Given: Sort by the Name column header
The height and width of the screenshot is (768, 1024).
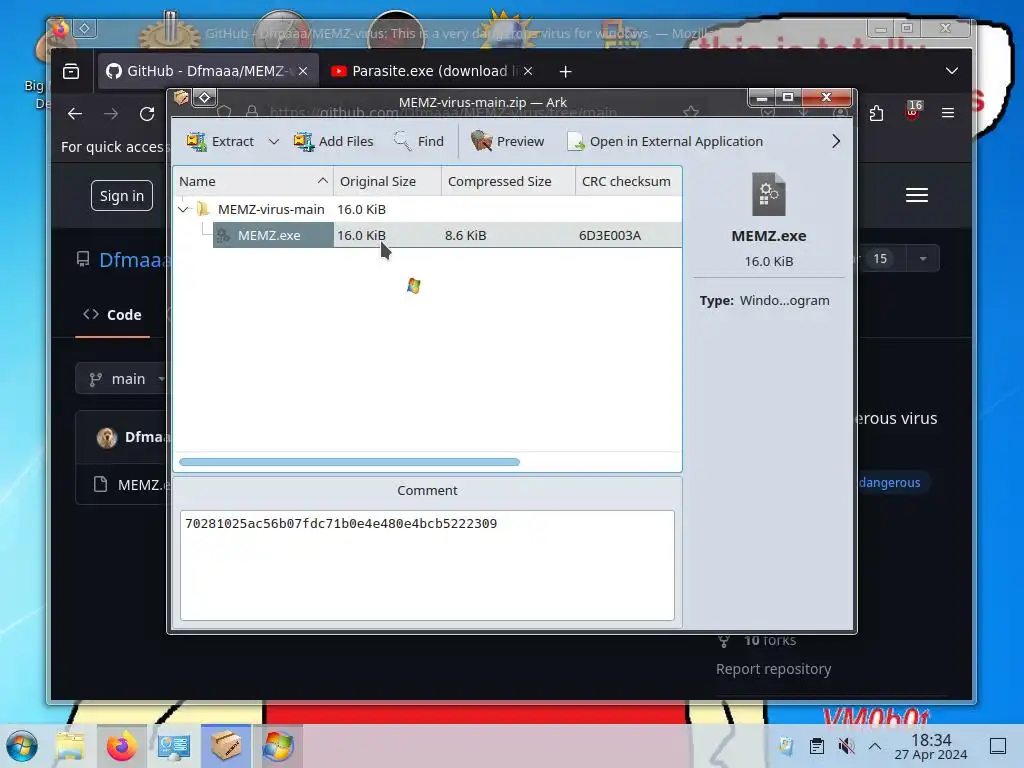Looking at the screenshot, I should (253, 182).
